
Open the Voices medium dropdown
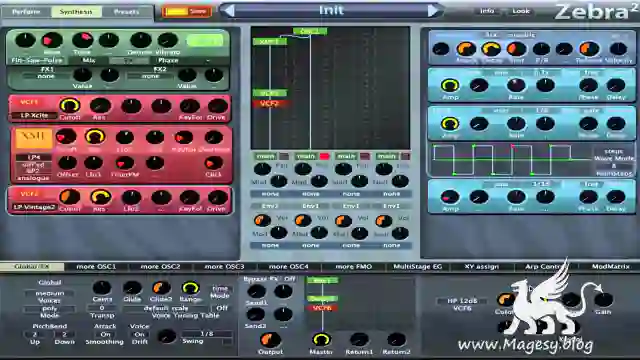click(x=49, y=293)
